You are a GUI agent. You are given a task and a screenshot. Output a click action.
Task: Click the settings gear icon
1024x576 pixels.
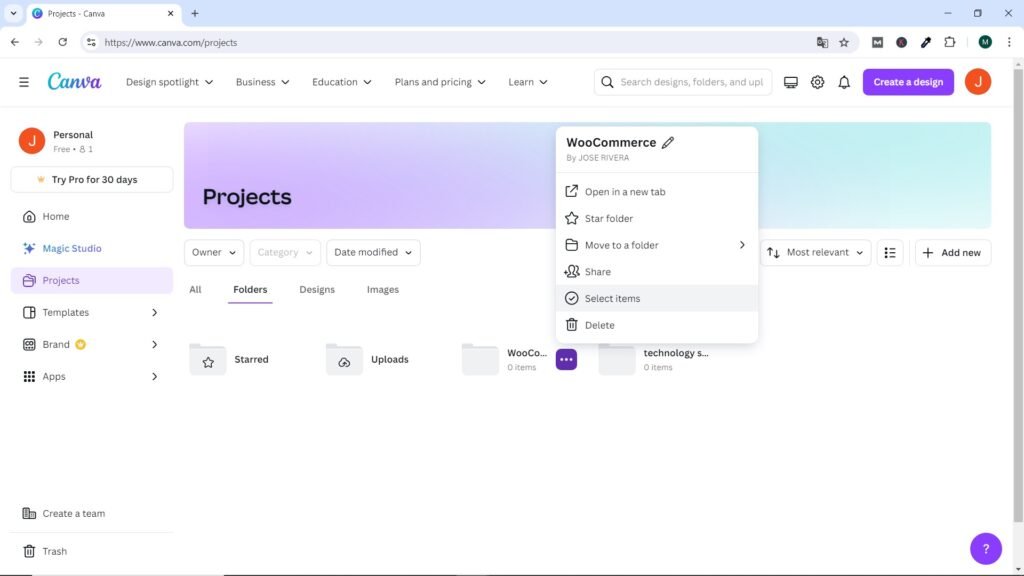pos(817,82)
